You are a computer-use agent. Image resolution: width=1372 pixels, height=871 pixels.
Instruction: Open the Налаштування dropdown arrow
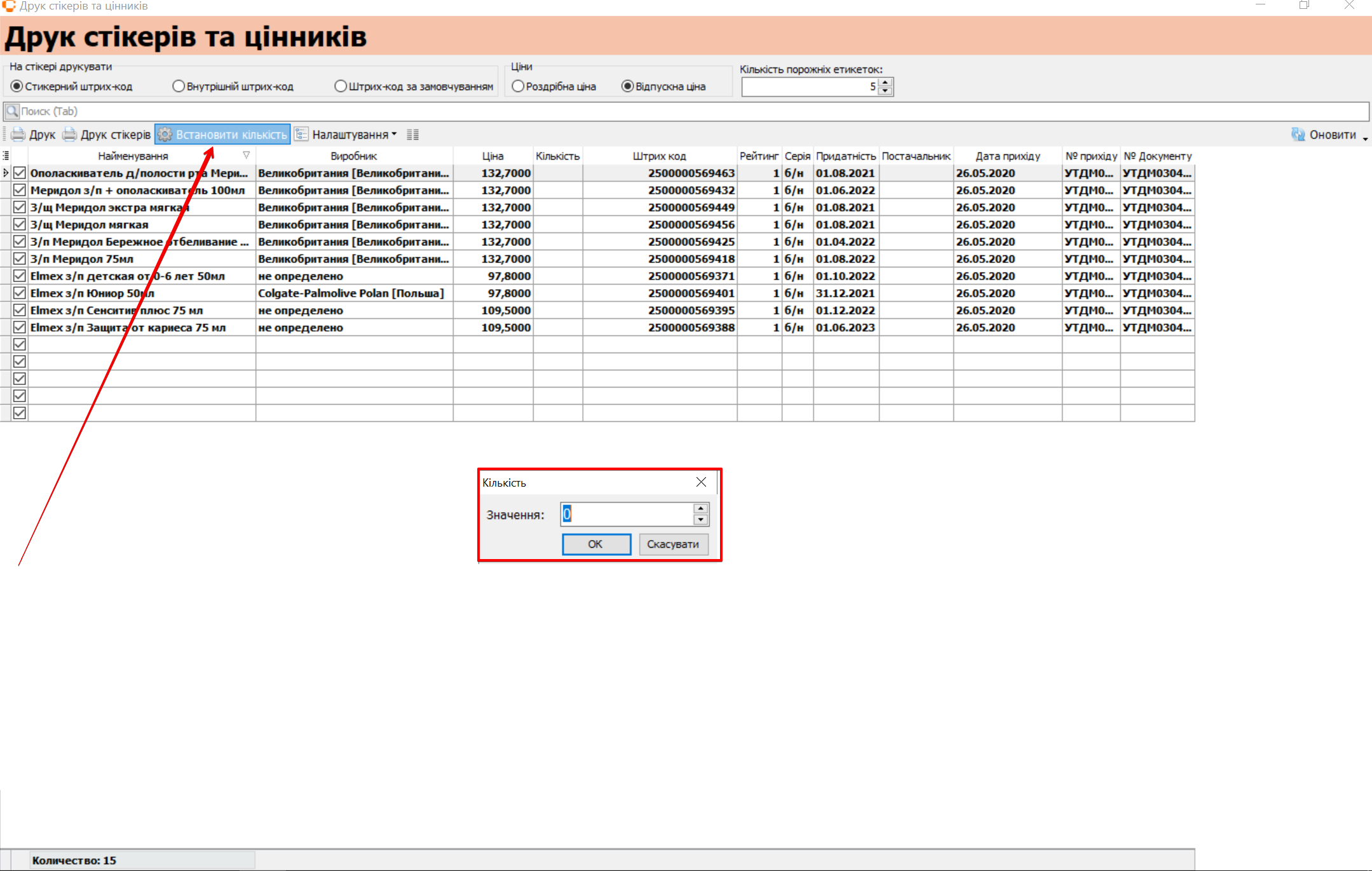point(395,135)
